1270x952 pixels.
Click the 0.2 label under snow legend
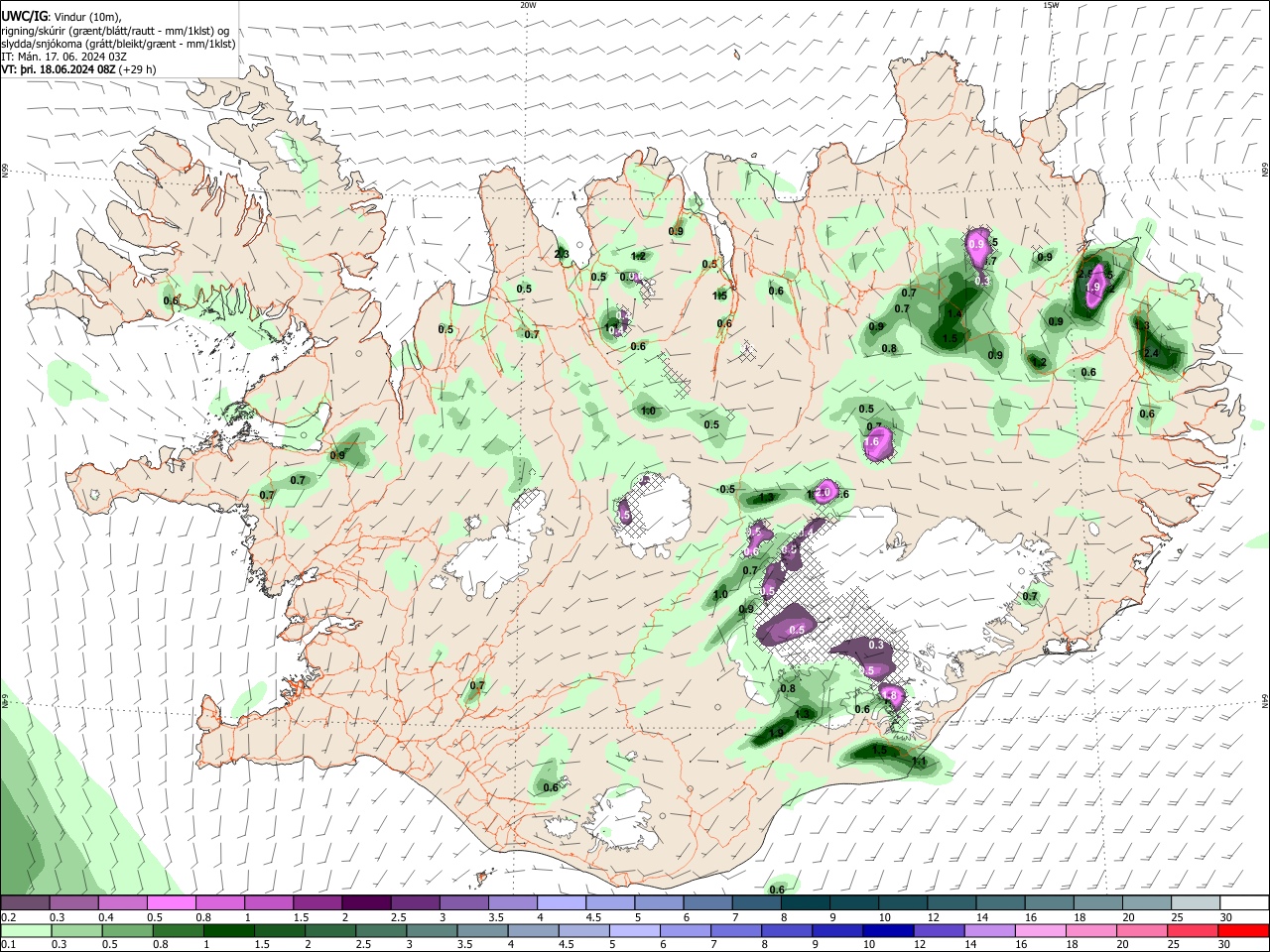click(x=8, y=917)
